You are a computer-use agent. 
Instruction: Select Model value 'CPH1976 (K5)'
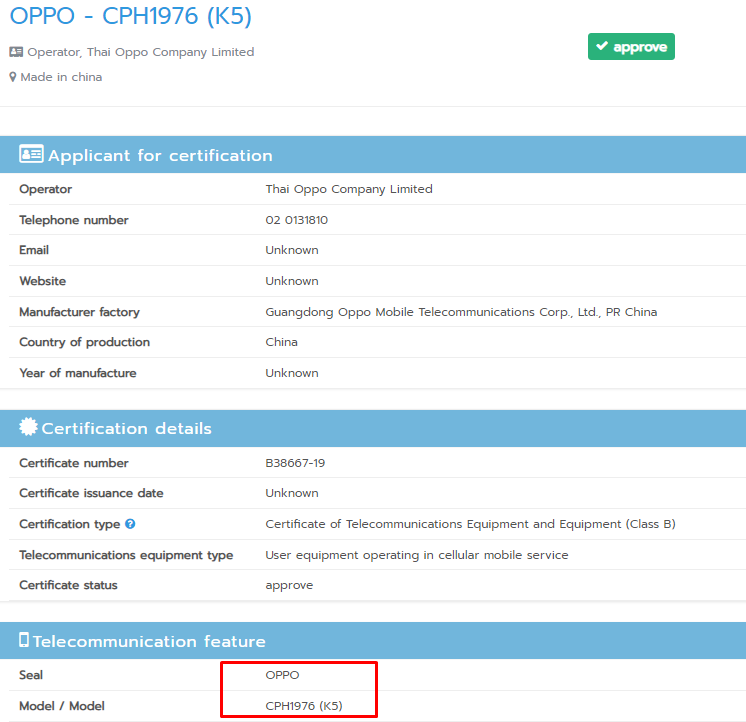304,706
